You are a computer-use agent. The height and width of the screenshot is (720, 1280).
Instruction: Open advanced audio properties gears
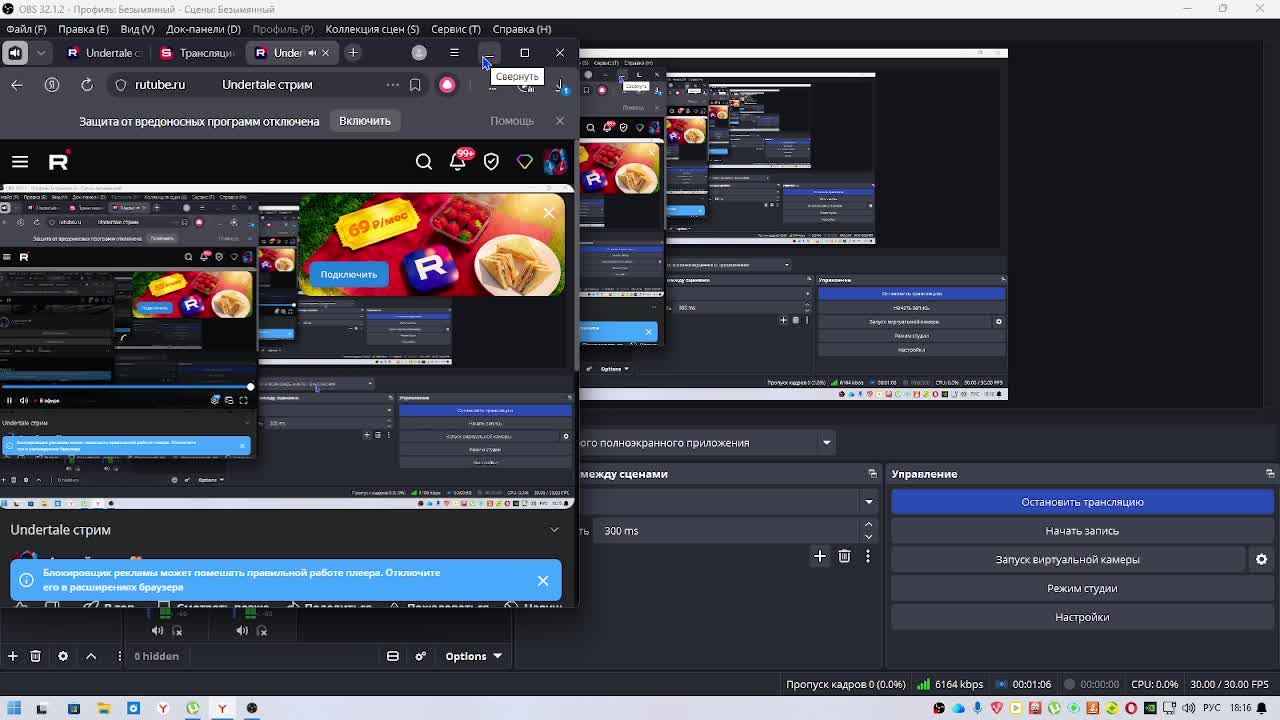click(x=421, y=656)
